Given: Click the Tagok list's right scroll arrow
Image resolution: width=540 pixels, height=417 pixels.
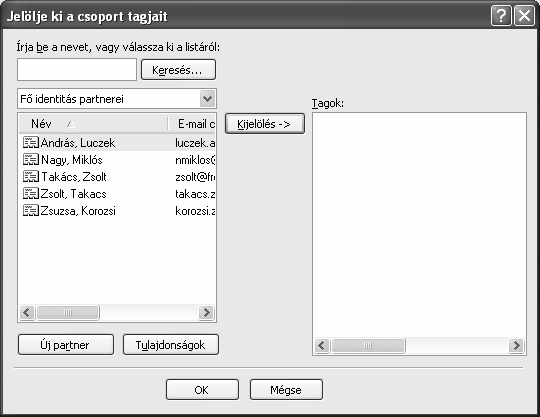Looking at the screenshot, I should (x=517, y=345).
